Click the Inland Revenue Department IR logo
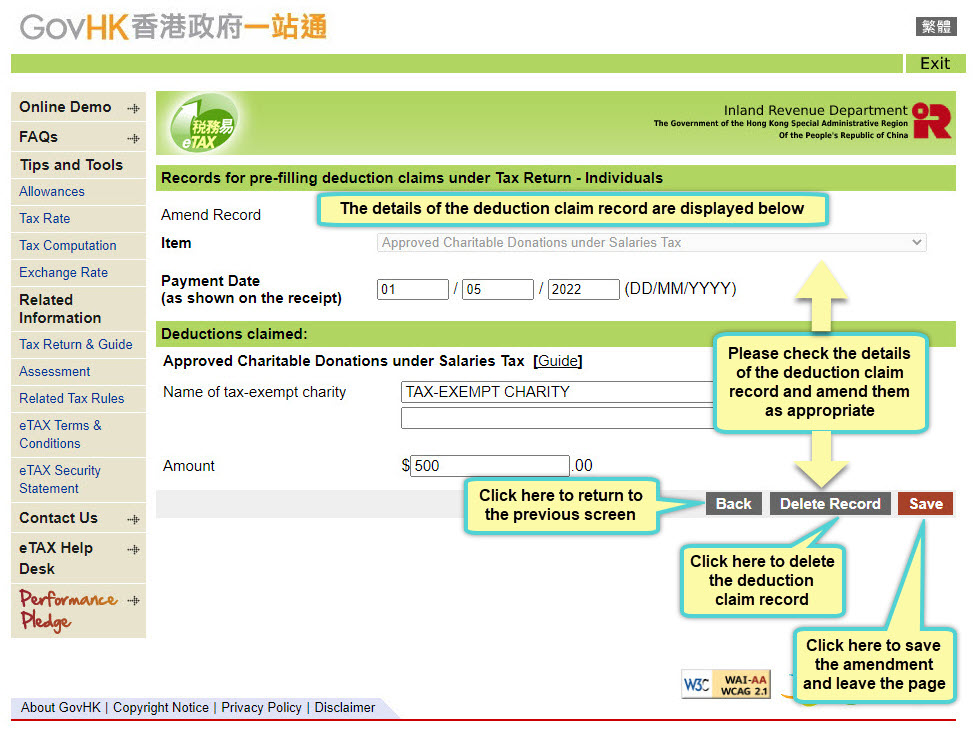Image resolution: width=975 pixels, height=741 pixels. pyautogui.click(x=931, y=121)
